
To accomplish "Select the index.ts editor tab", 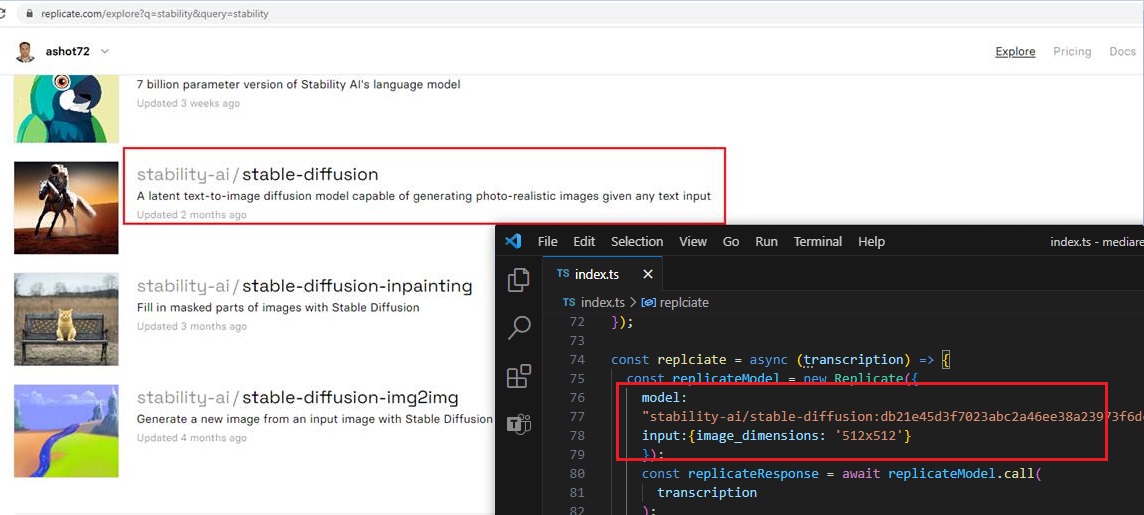I will click(603, 274).
